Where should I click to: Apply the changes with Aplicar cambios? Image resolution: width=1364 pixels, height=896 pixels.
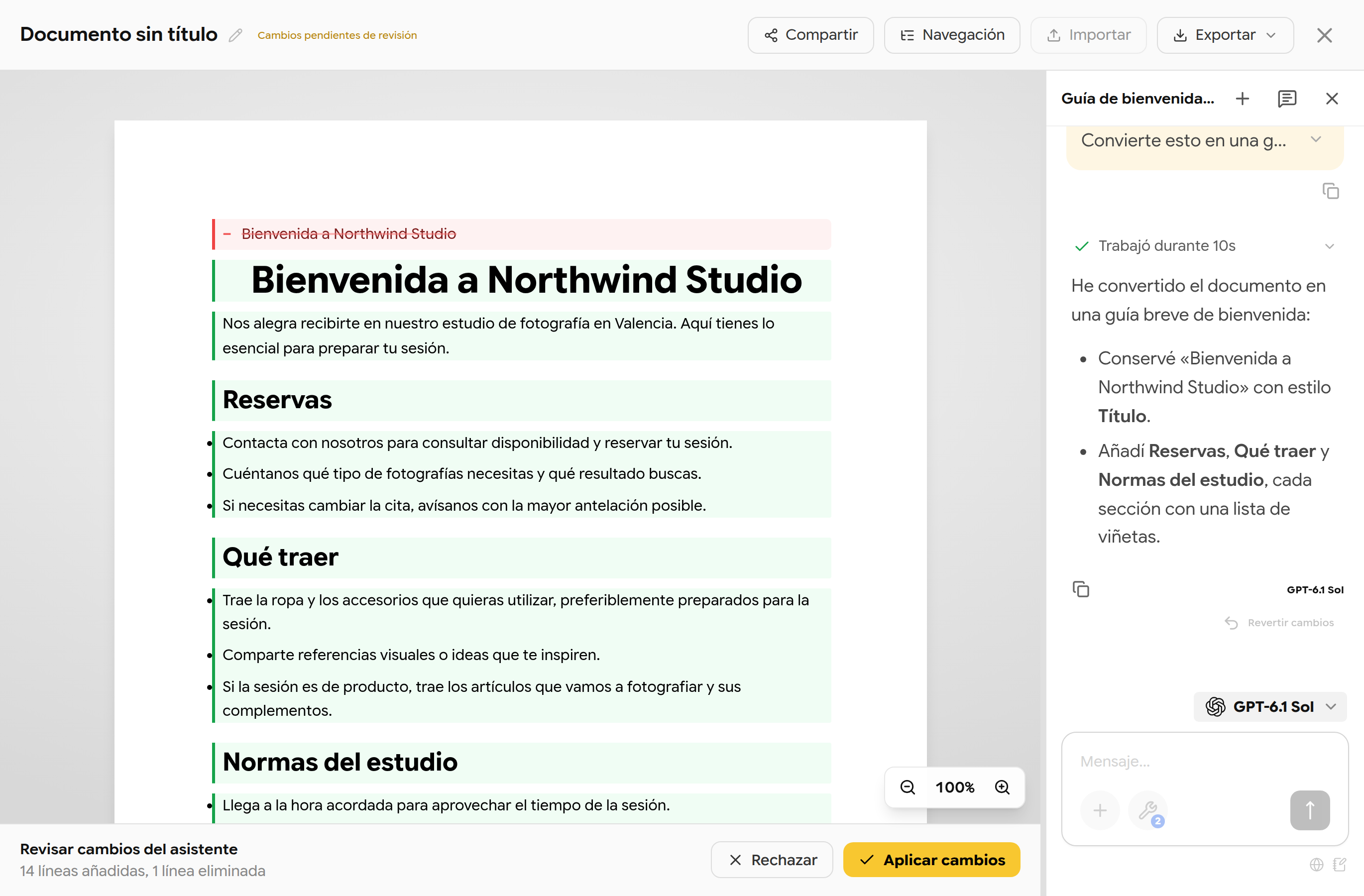click(931, 859)
